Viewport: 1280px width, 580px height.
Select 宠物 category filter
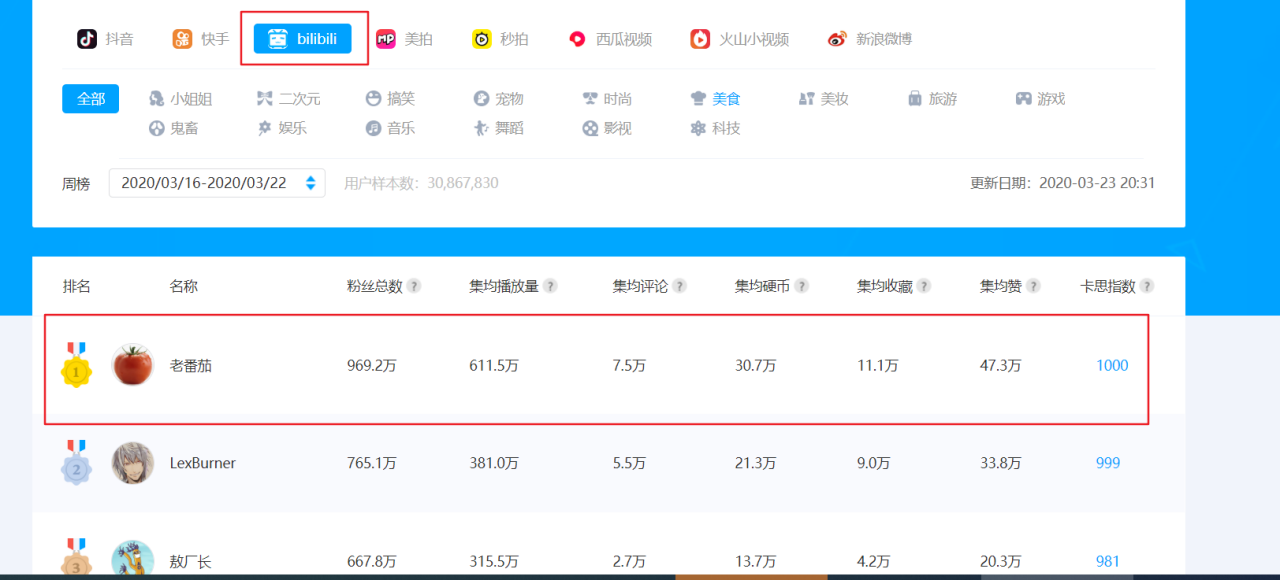point(499,99)
